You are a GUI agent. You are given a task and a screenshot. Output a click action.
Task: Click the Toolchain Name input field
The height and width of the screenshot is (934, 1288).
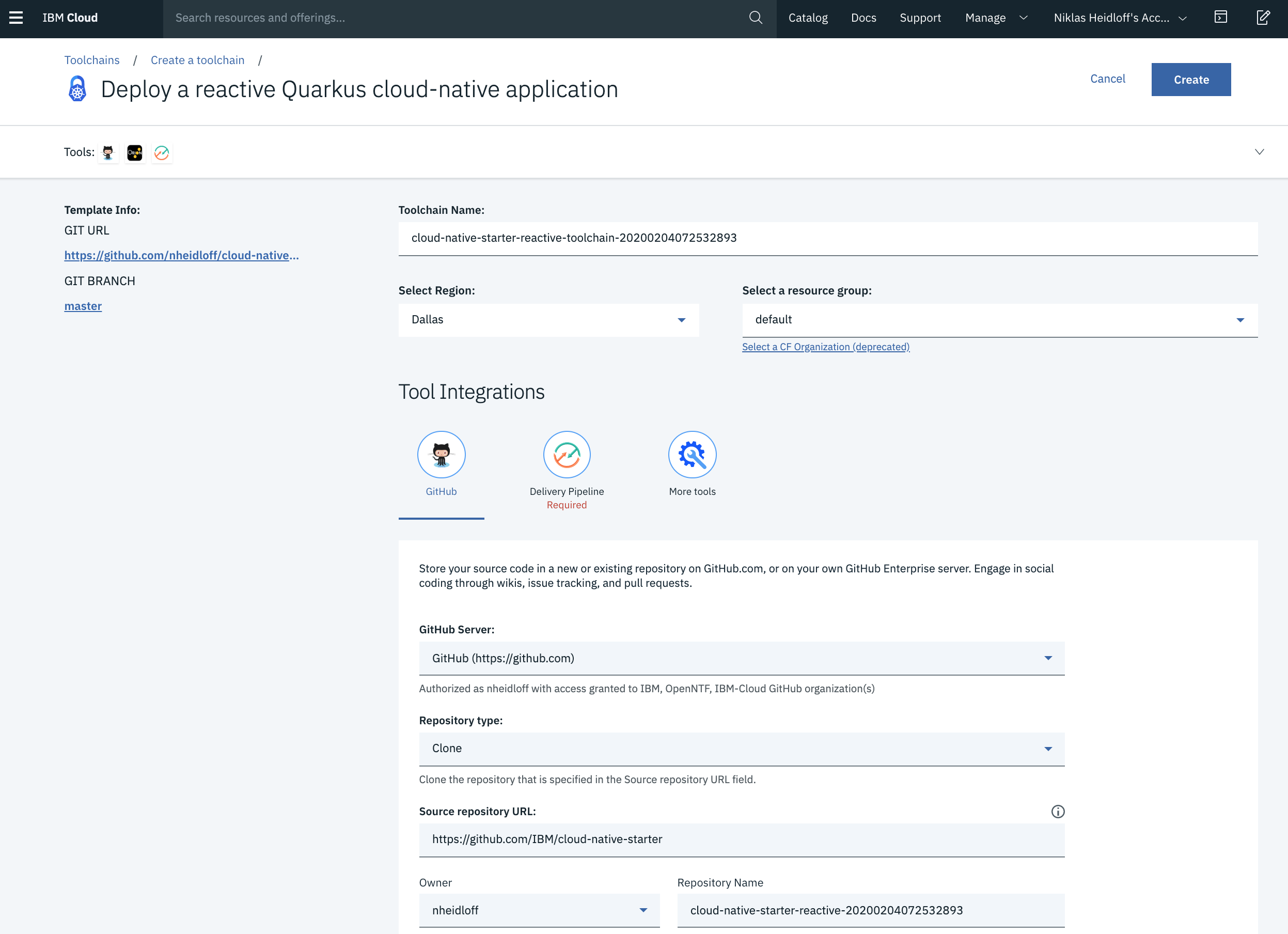click(x=827, y=238)
